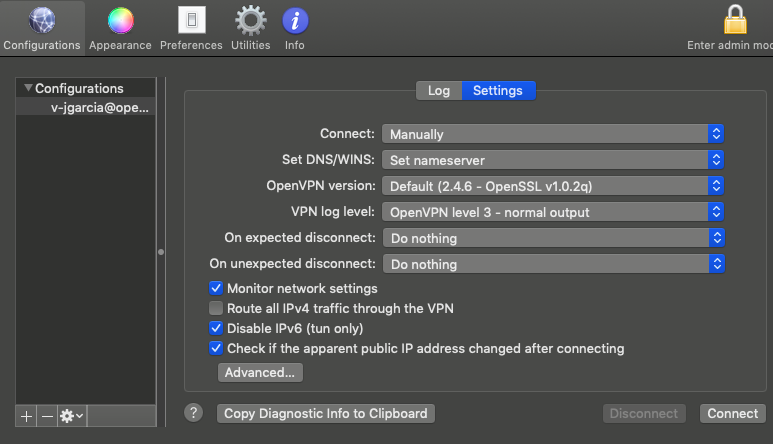This screenshot has width=773, height=444.
Task: Select the Settings tab
Action: [498, 91]
